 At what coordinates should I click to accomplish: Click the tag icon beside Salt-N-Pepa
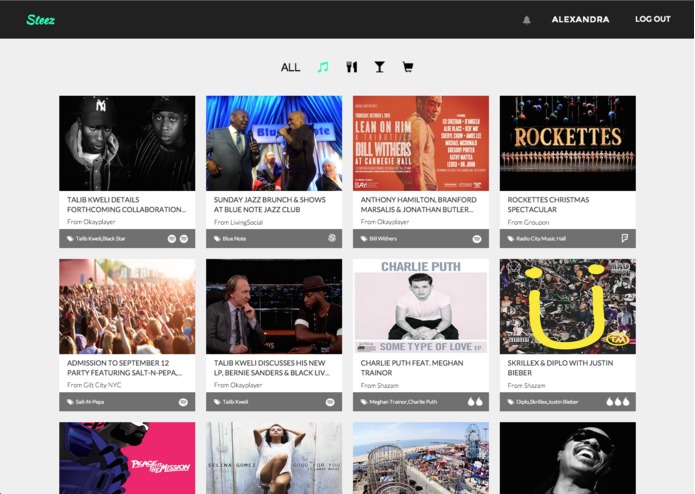point(70,402)
